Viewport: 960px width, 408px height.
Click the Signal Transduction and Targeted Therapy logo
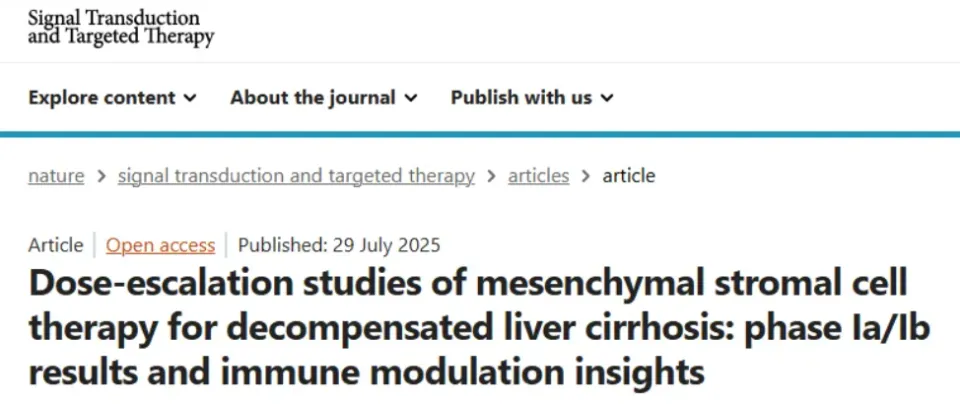[x=121, y=28]
